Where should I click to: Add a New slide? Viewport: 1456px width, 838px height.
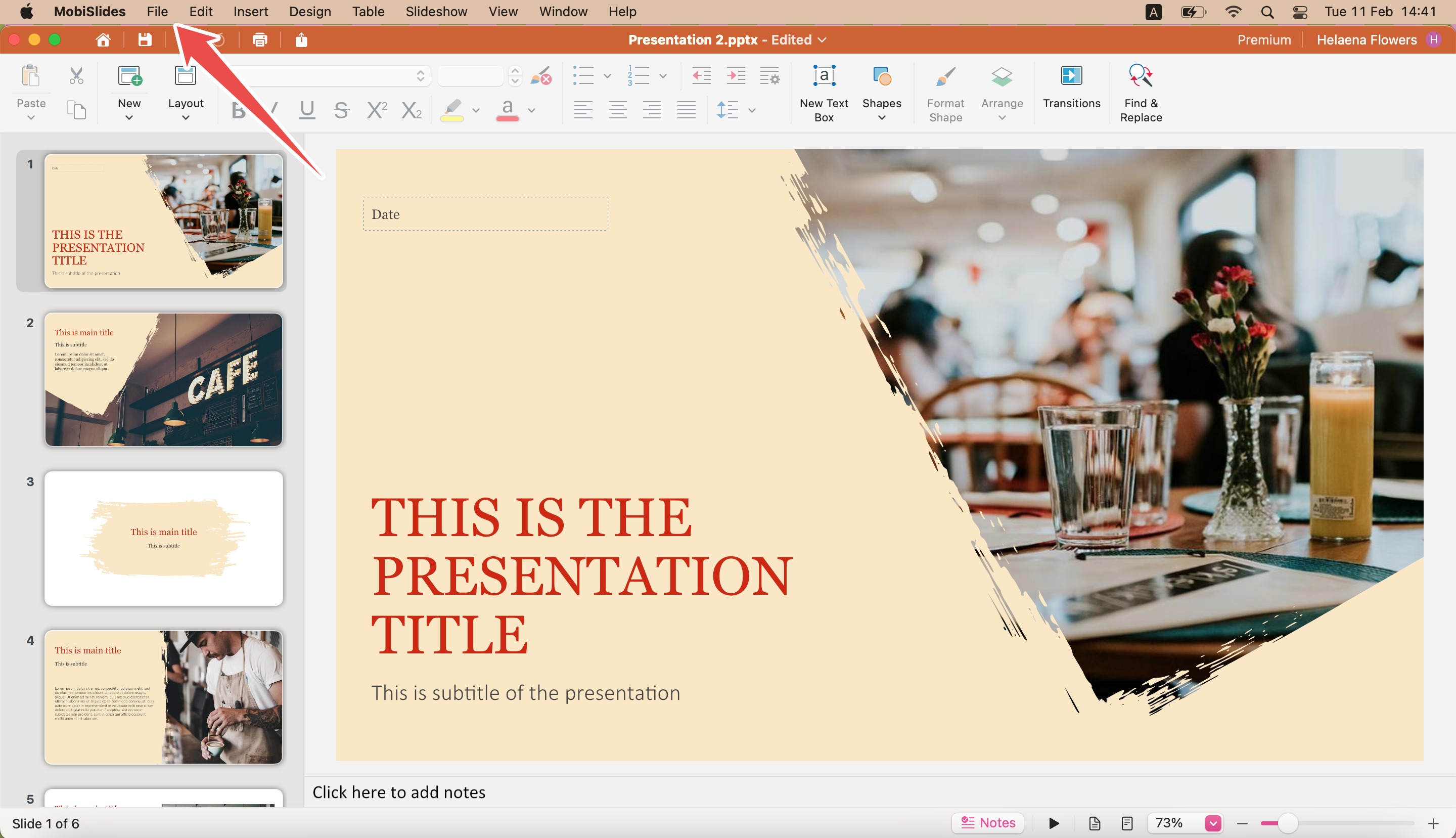[129, 92]
